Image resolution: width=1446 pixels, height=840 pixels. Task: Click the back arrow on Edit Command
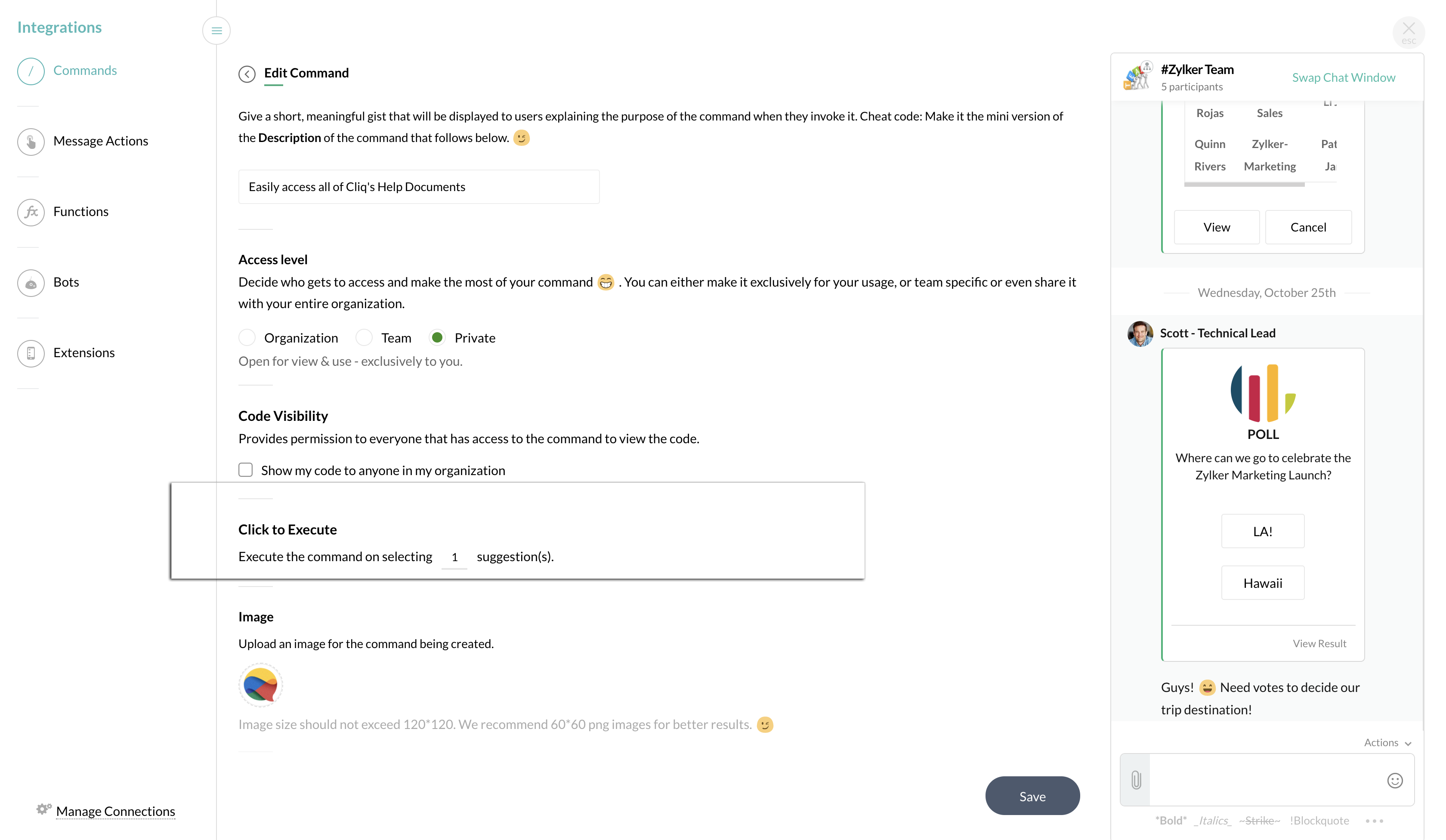click(x=247, y=73)
